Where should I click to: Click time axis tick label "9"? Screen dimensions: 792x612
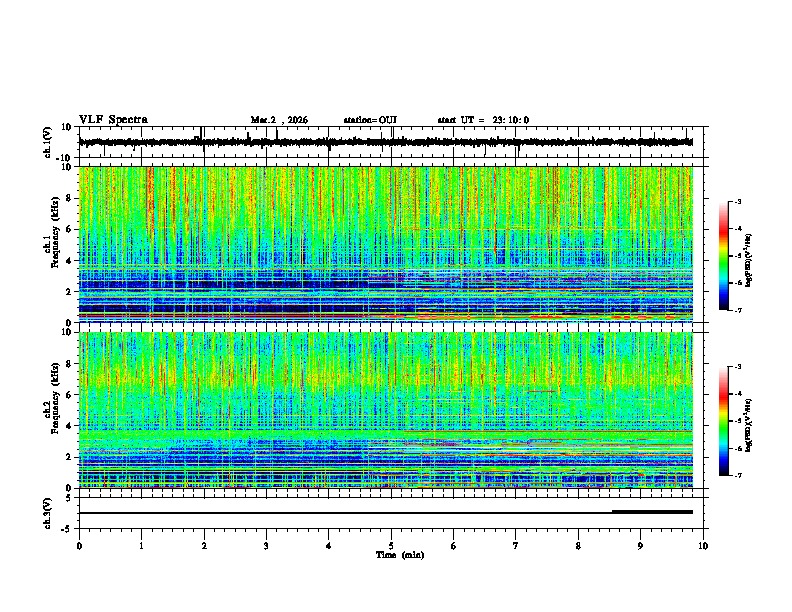640,546
